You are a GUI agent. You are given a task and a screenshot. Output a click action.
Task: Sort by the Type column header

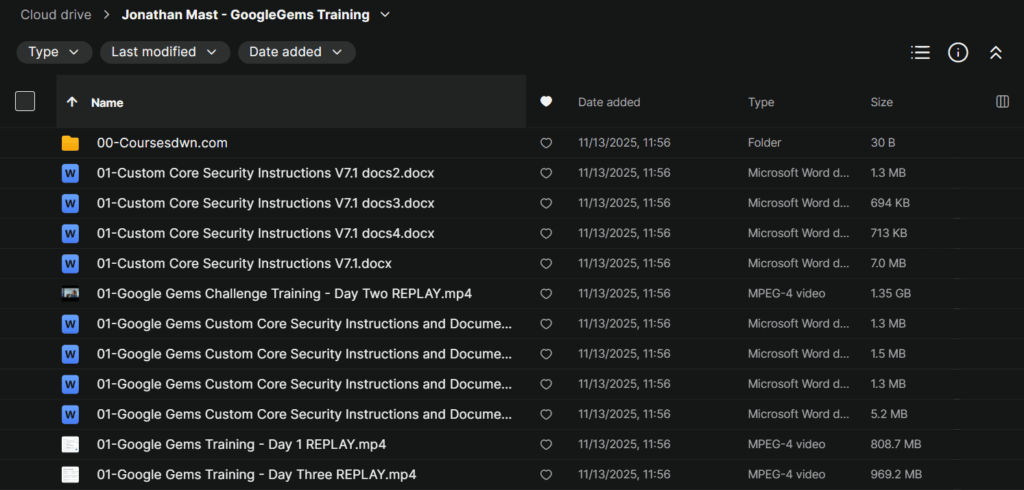click(x=761, y=102)
